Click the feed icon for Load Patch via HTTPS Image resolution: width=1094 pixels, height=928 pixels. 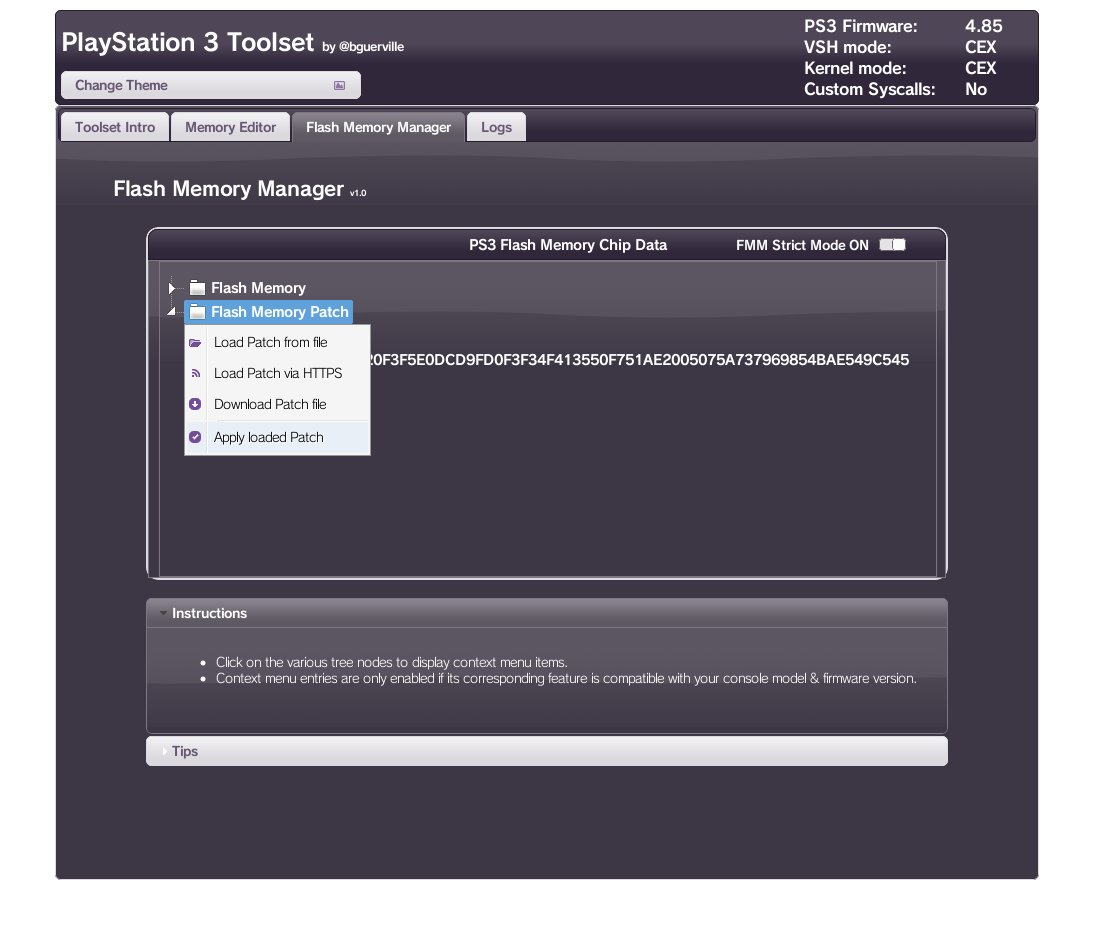click(195, 373)
